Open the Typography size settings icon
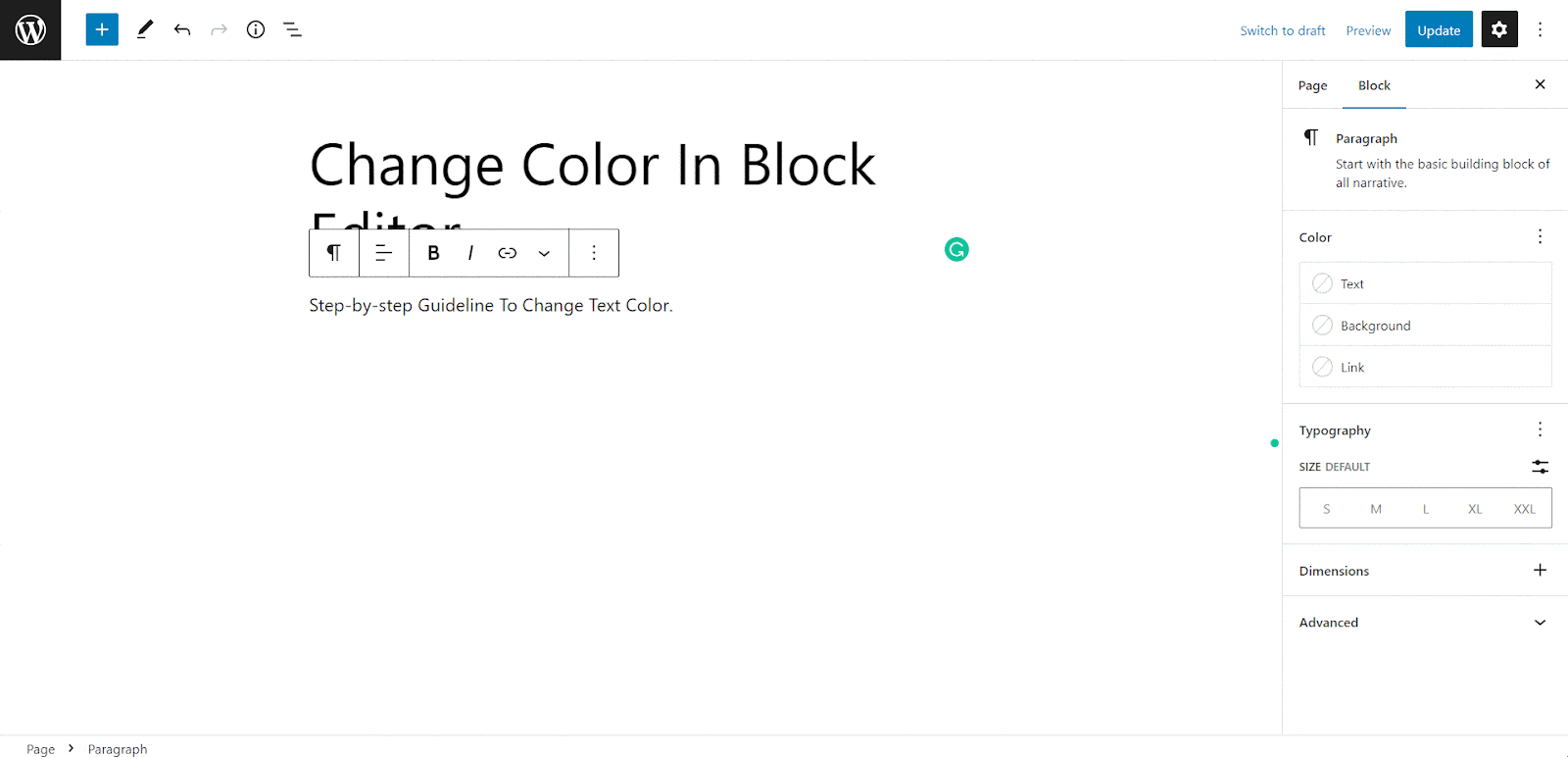The width and height of the screenshot is (1568, 757). [1539, 467]
